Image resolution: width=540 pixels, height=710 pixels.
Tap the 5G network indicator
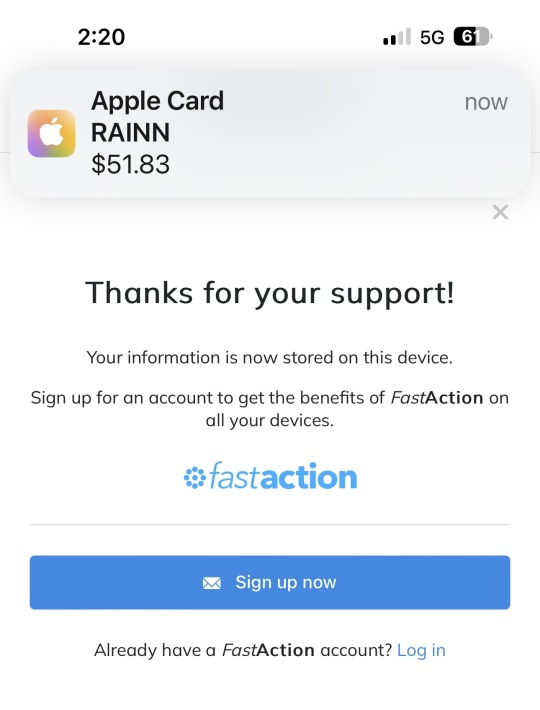pyautogui.click(x=432, y=37)
